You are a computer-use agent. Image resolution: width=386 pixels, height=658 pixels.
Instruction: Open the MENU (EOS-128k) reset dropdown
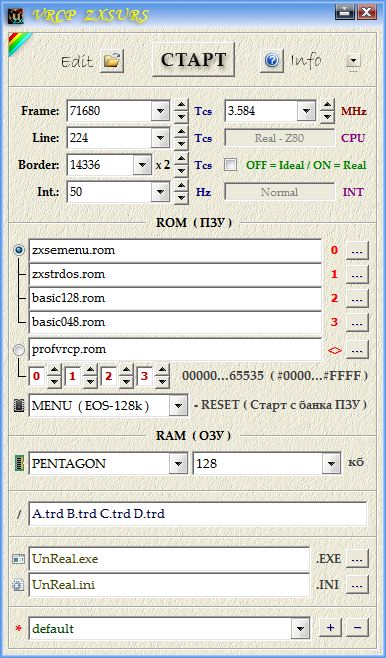click(179, 406)
